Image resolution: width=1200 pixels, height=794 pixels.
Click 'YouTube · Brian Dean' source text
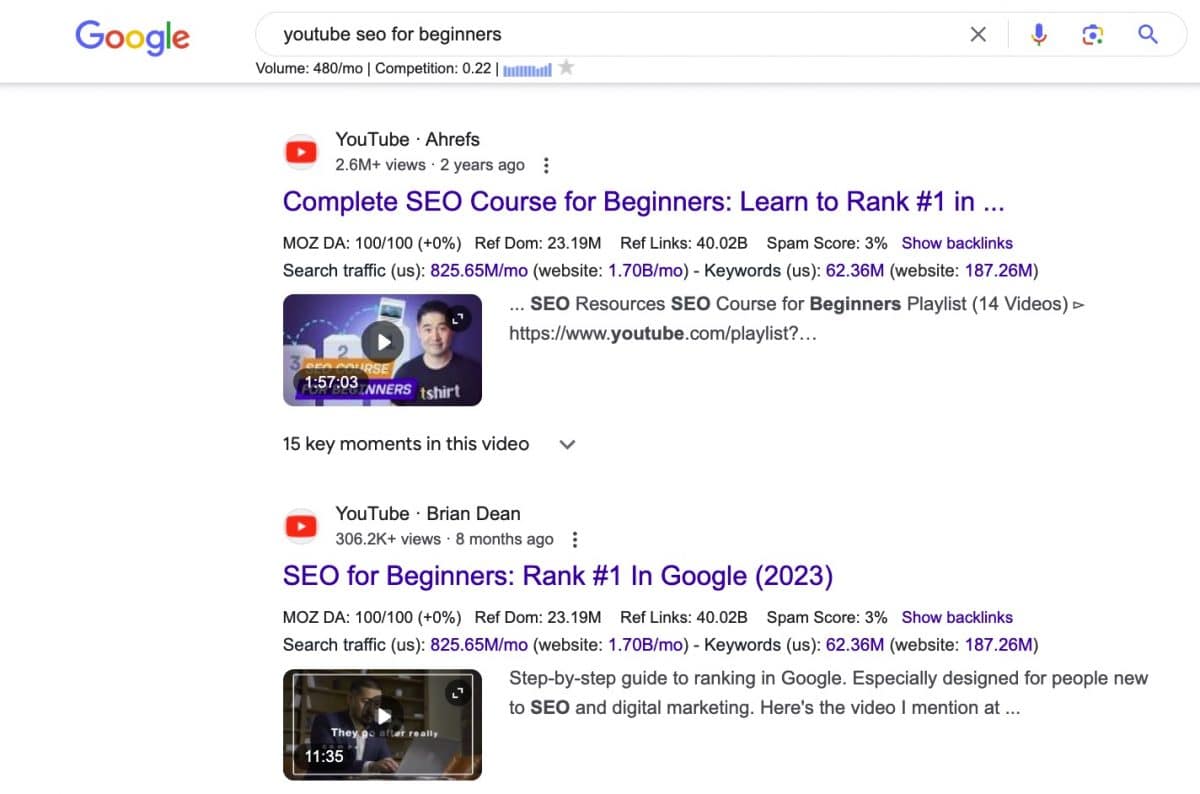click(428, 513)
